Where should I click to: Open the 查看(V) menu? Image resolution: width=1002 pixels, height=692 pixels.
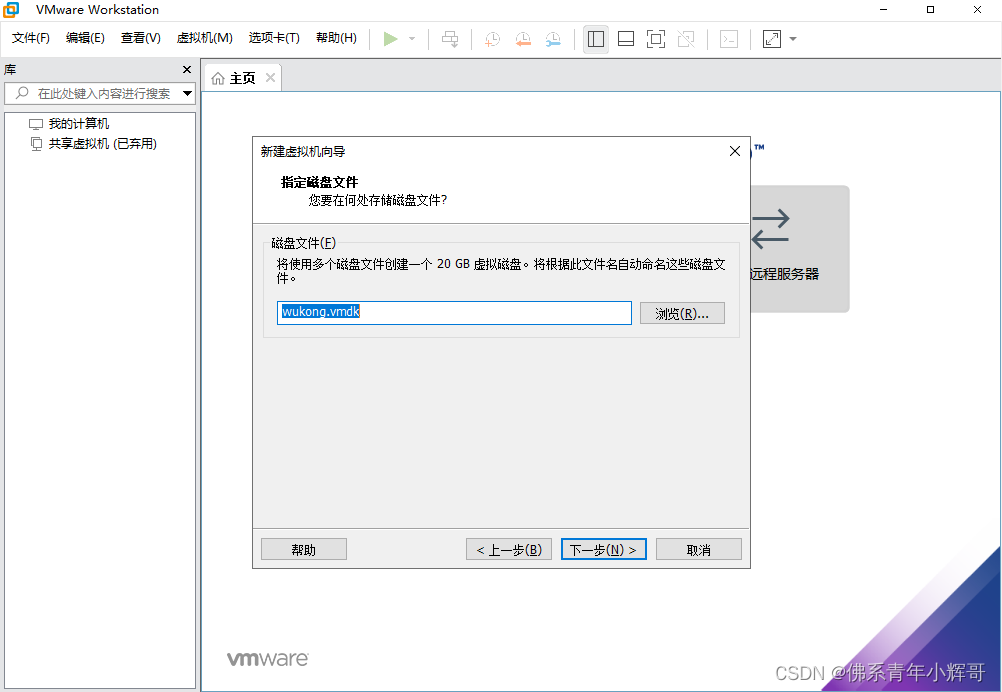[141, 38]
